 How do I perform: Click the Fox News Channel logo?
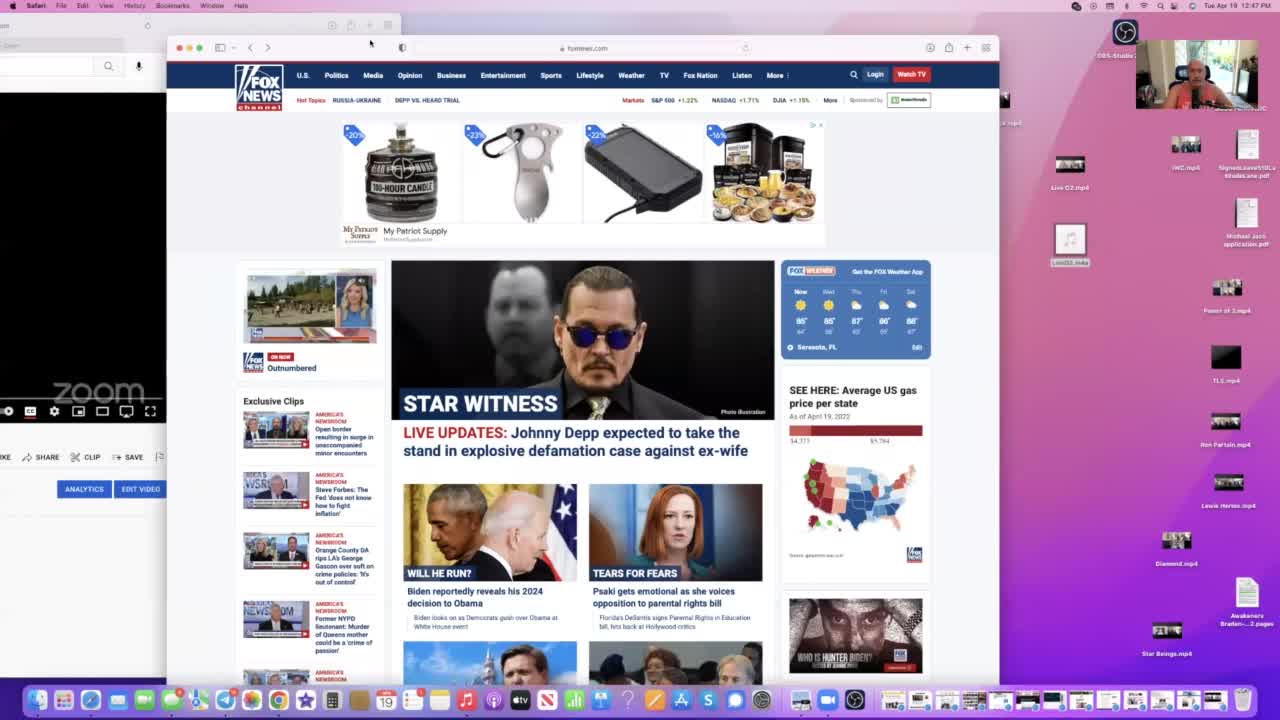pos(259,88)
